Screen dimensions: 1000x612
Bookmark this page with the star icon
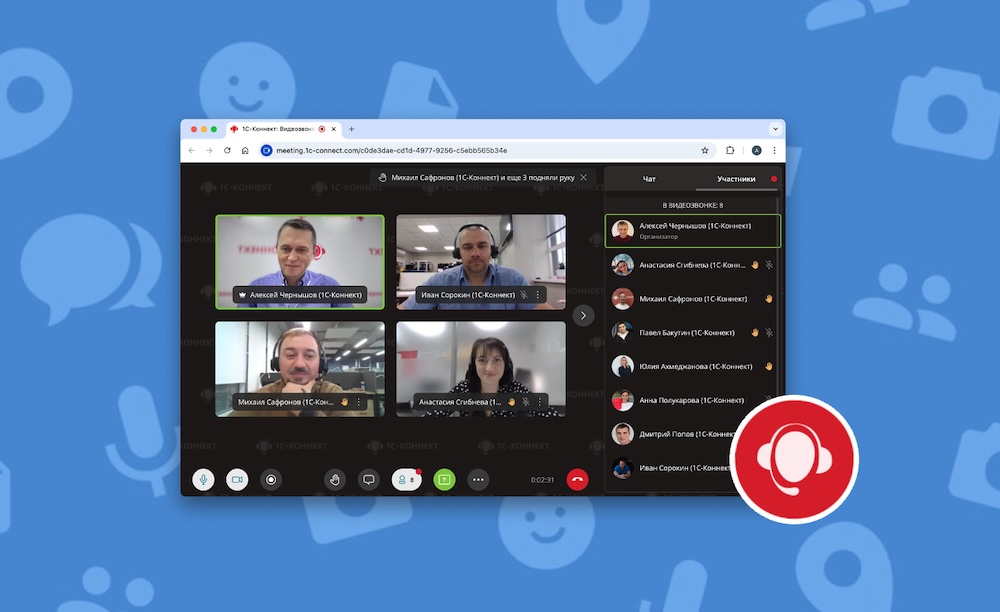click(x=705, y=150)
